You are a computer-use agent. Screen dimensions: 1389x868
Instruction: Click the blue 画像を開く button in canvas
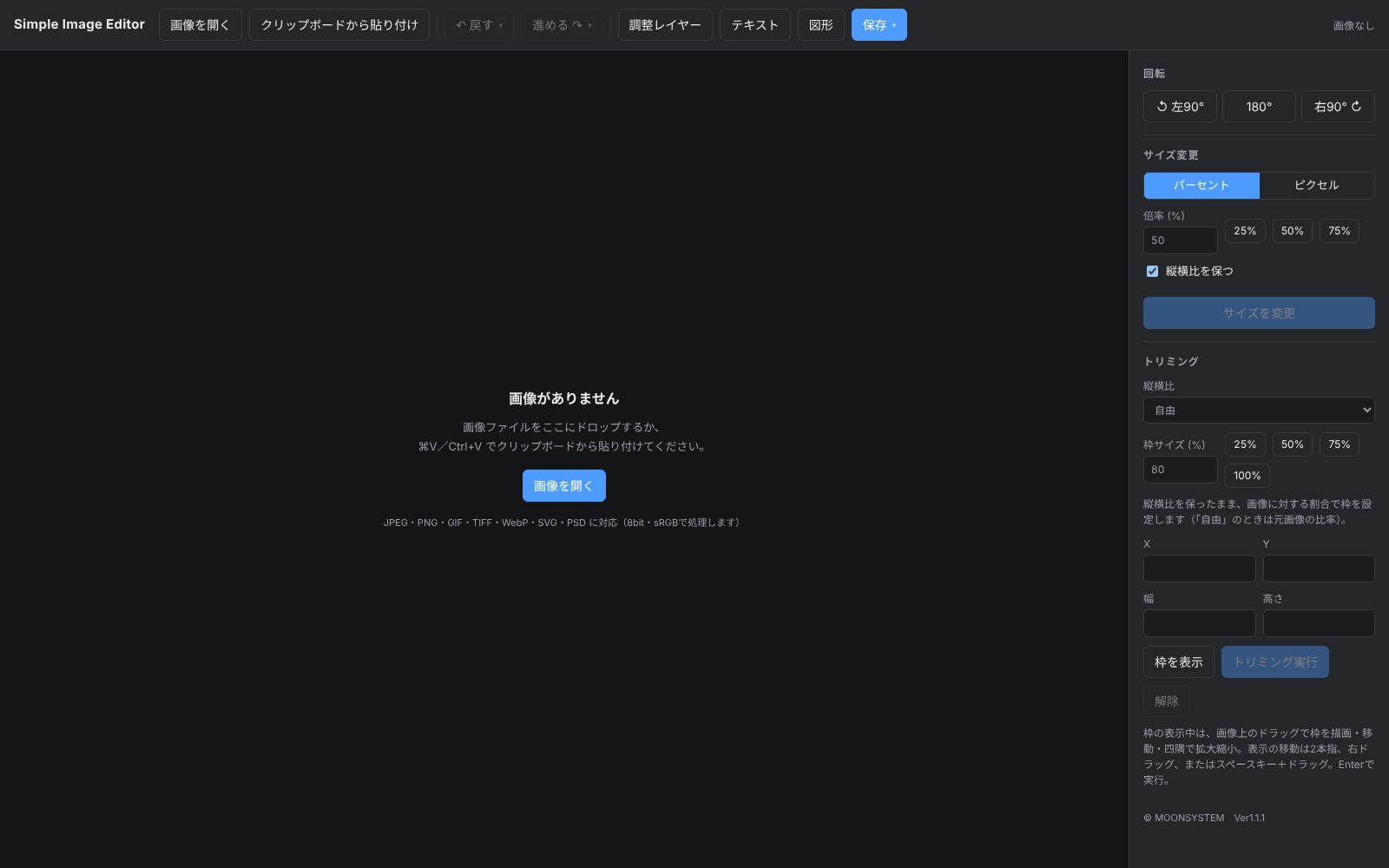564,486
